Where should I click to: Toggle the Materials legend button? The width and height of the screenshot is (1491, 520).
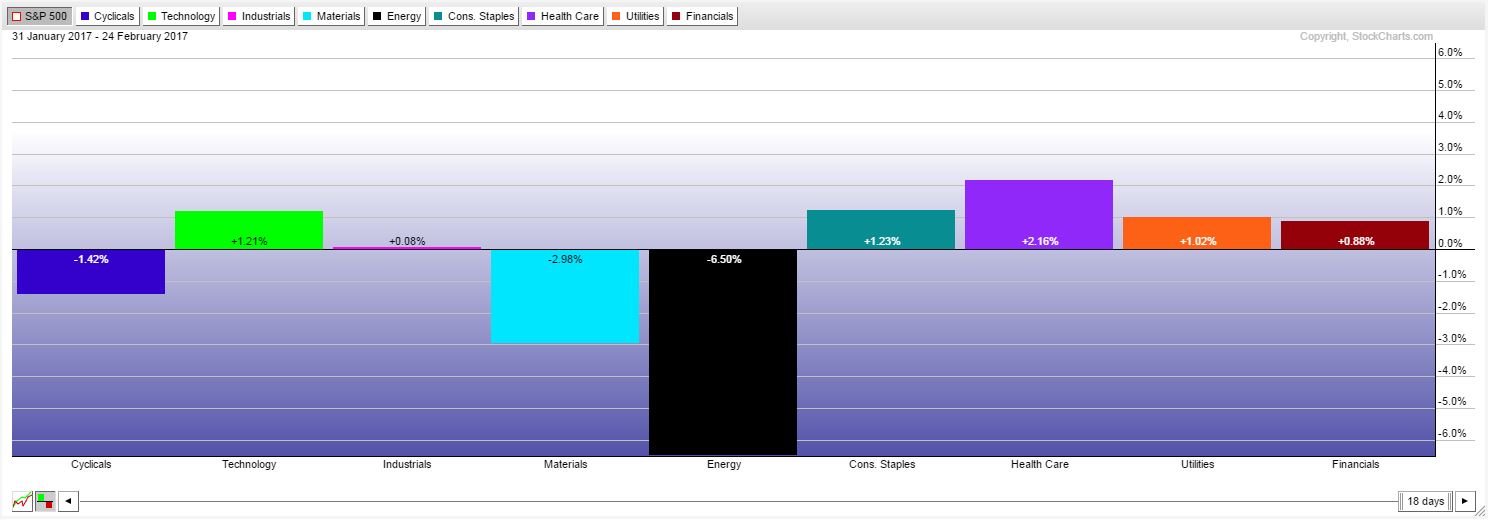[332, 16]
